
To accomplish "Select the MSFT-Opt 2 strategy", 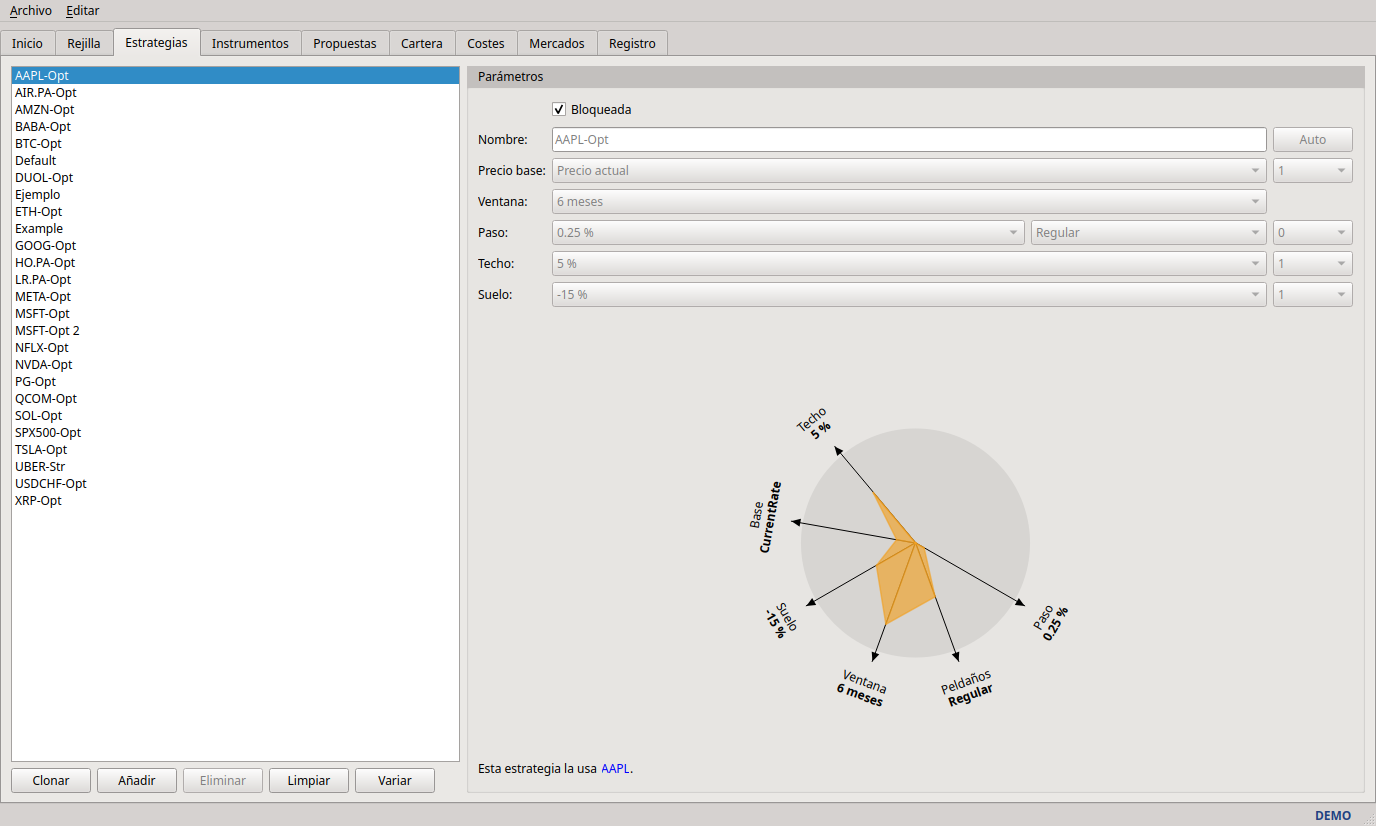I will pyautogui.click(x=235, y=330).
